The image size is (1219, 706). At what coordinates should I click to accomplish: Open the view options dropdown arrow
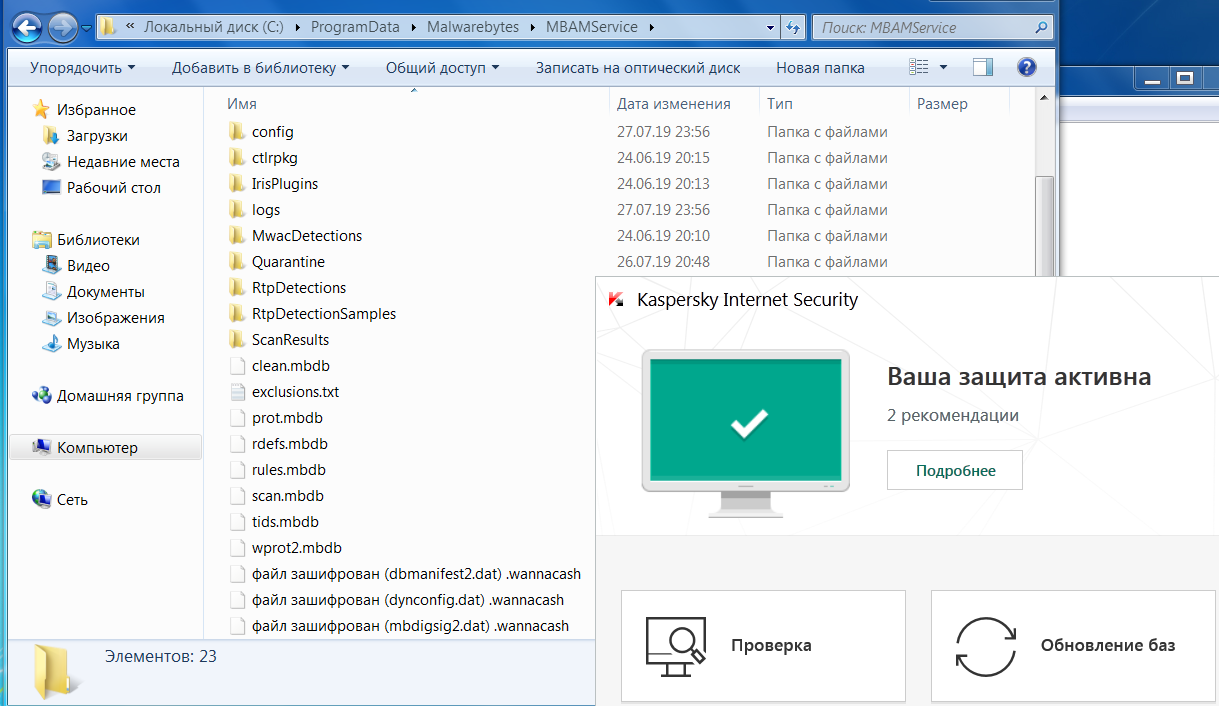944,68
